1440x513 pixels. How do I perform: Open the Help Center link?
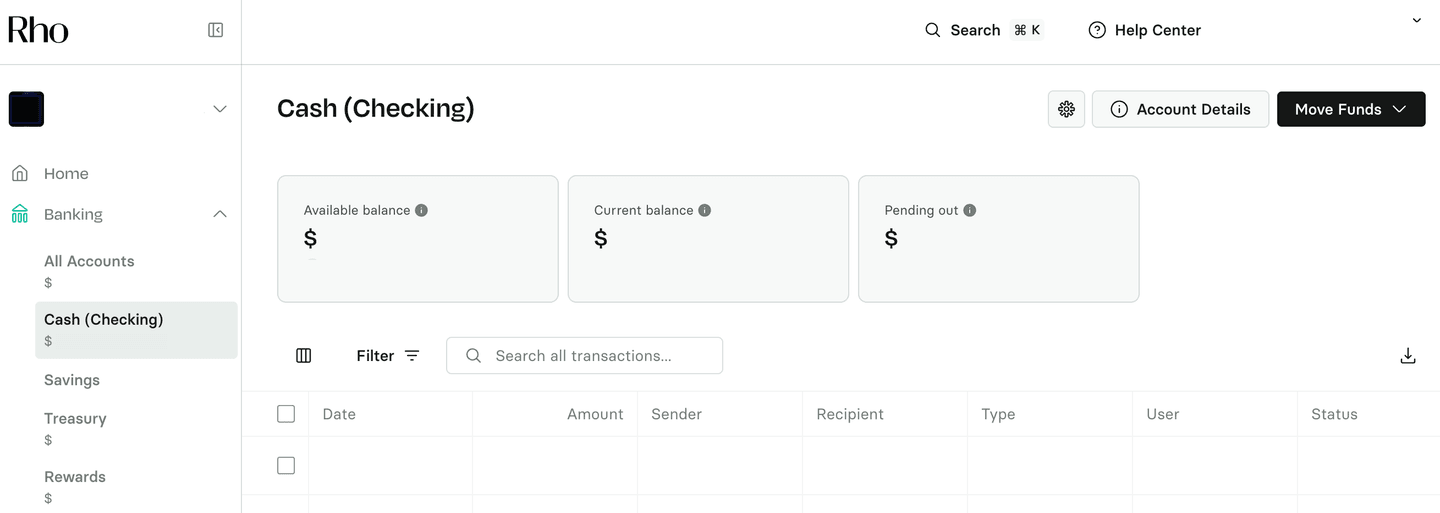[x=1145, y=30]
